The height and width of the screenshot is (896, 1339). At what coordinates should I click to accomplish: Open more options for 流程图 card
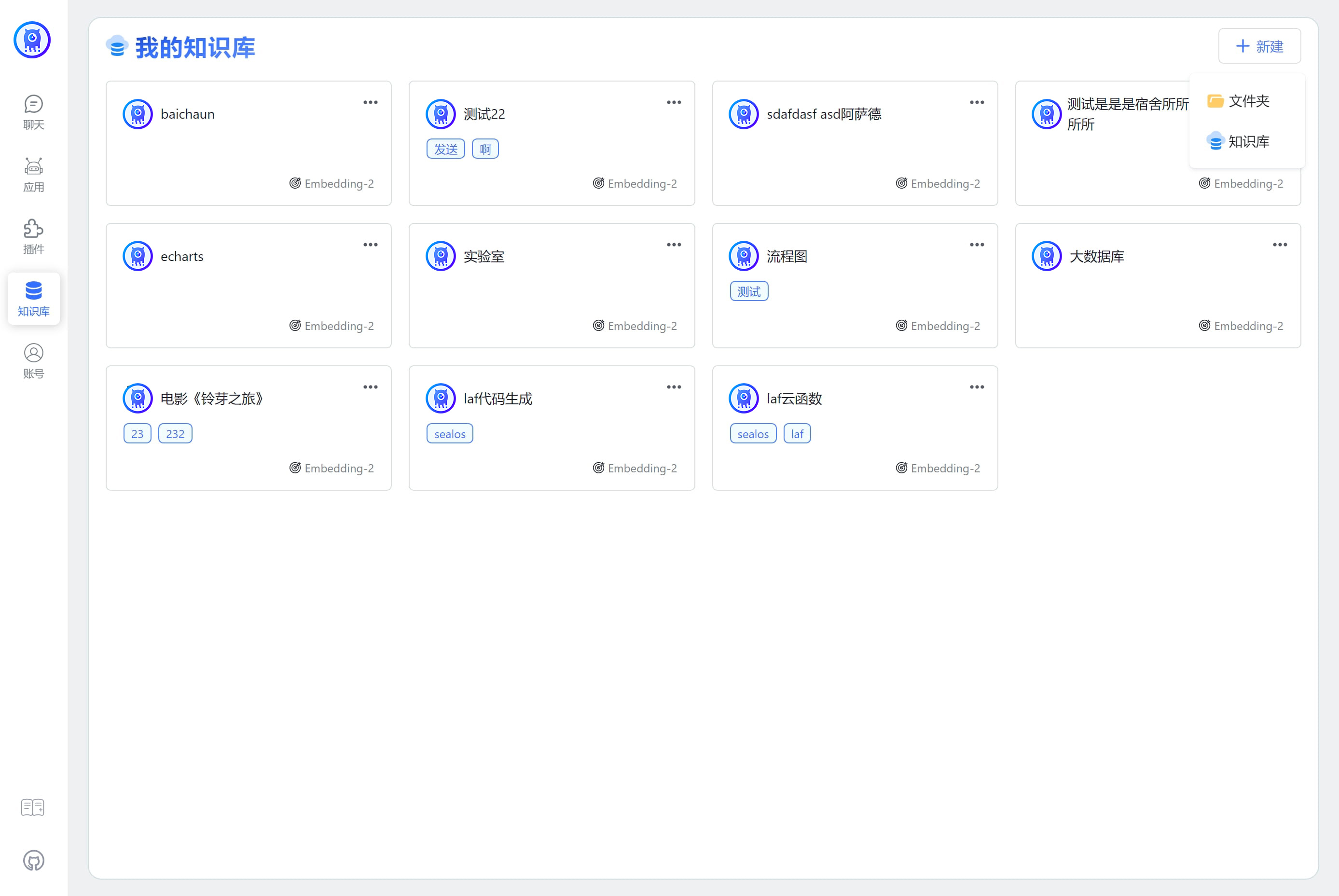[x=977, y=245]
